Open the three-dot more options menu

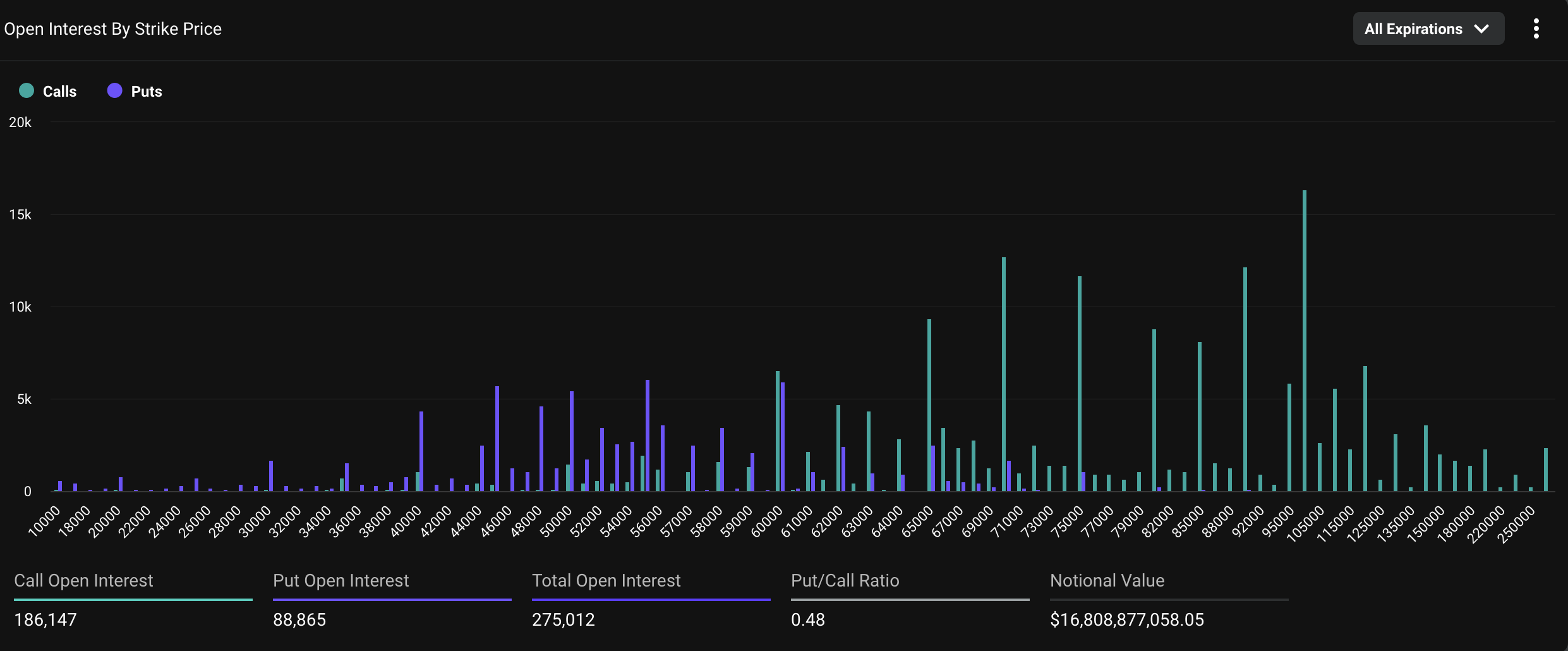point(1536,29)
